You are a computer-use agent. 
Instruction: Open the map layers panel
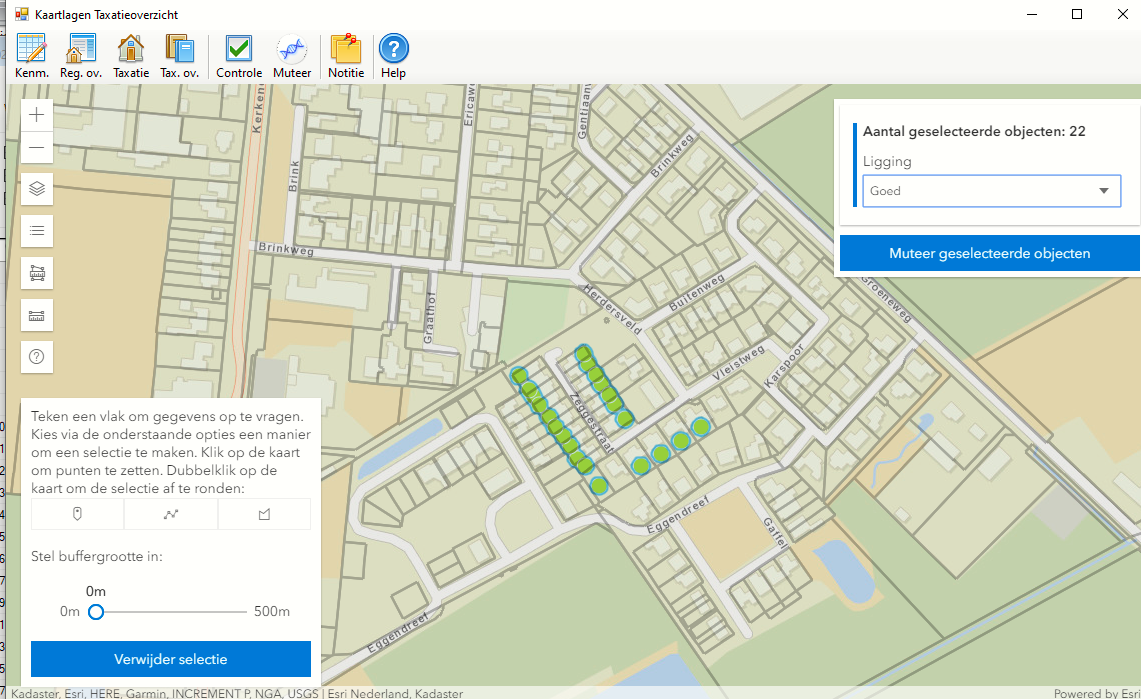(x=37, y=188)
